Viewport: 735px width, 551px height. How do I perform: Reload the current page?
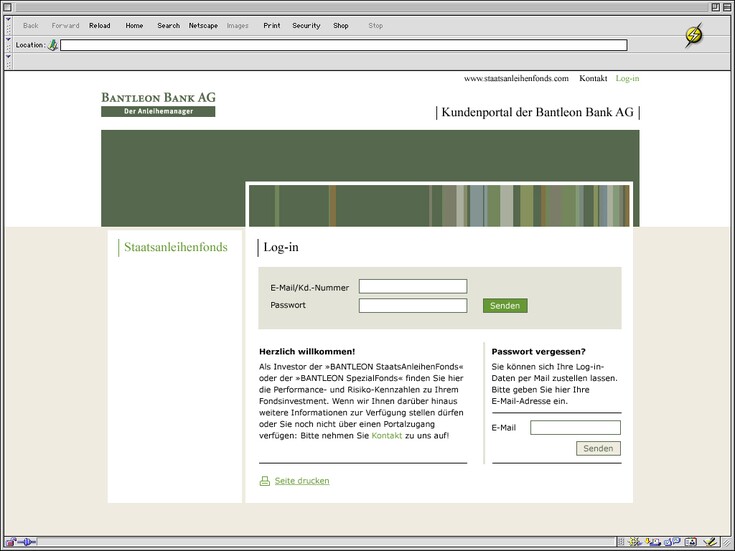point(99,26)
